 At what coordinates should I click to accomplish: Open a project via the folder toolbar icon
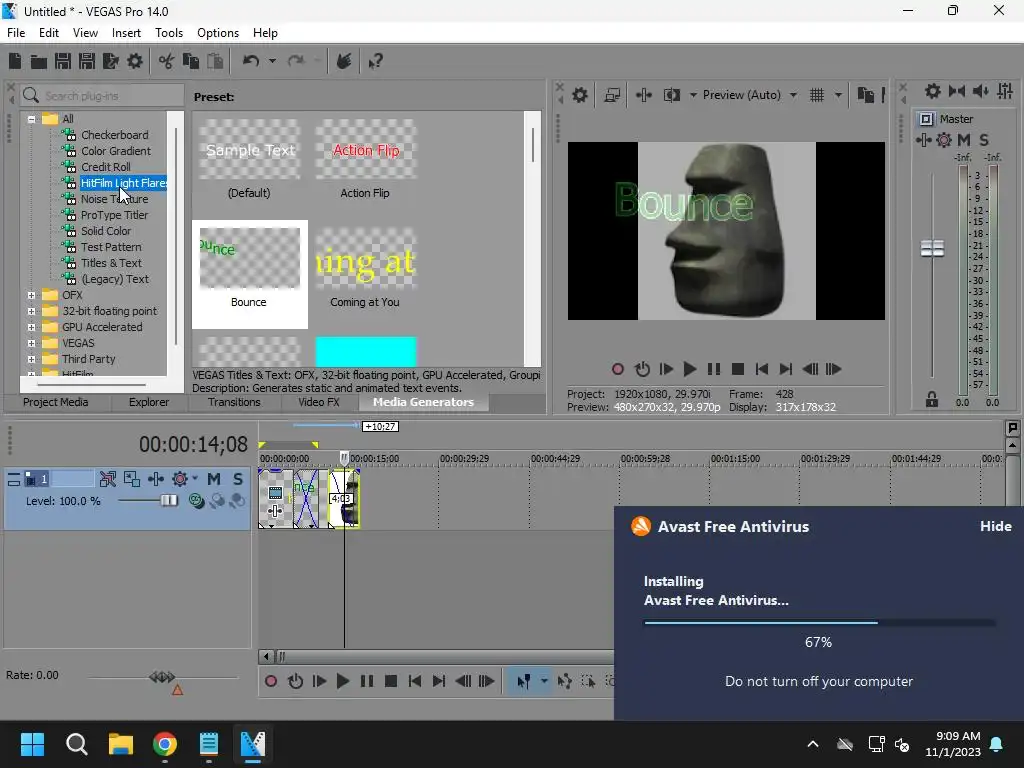pyautogui.click(x=39, y=61)
